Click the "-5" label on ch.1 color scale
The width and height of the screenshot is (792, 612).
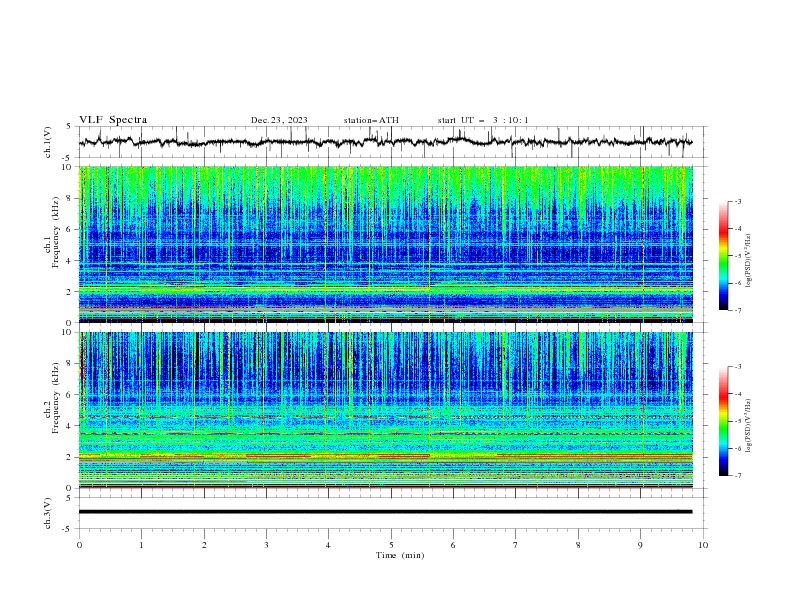pos(737,256)
